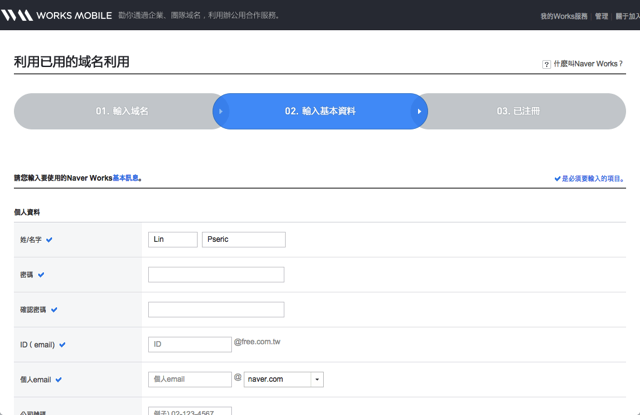Click the checkmark beside 姓/名字 label
The width and height of the screenshot is (640, 415).
click(x=49, y=240)
